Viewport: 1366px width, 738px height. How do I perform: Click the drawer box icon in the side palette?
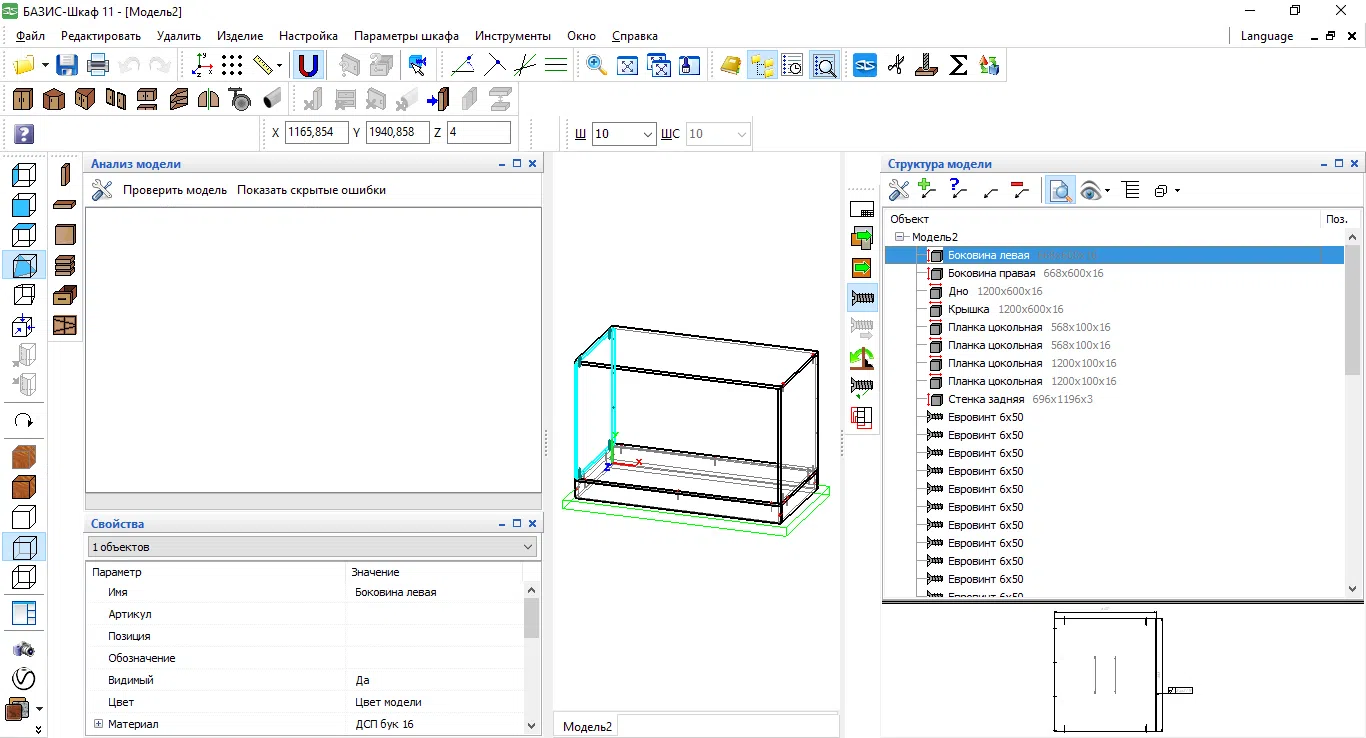pos(65,295)
